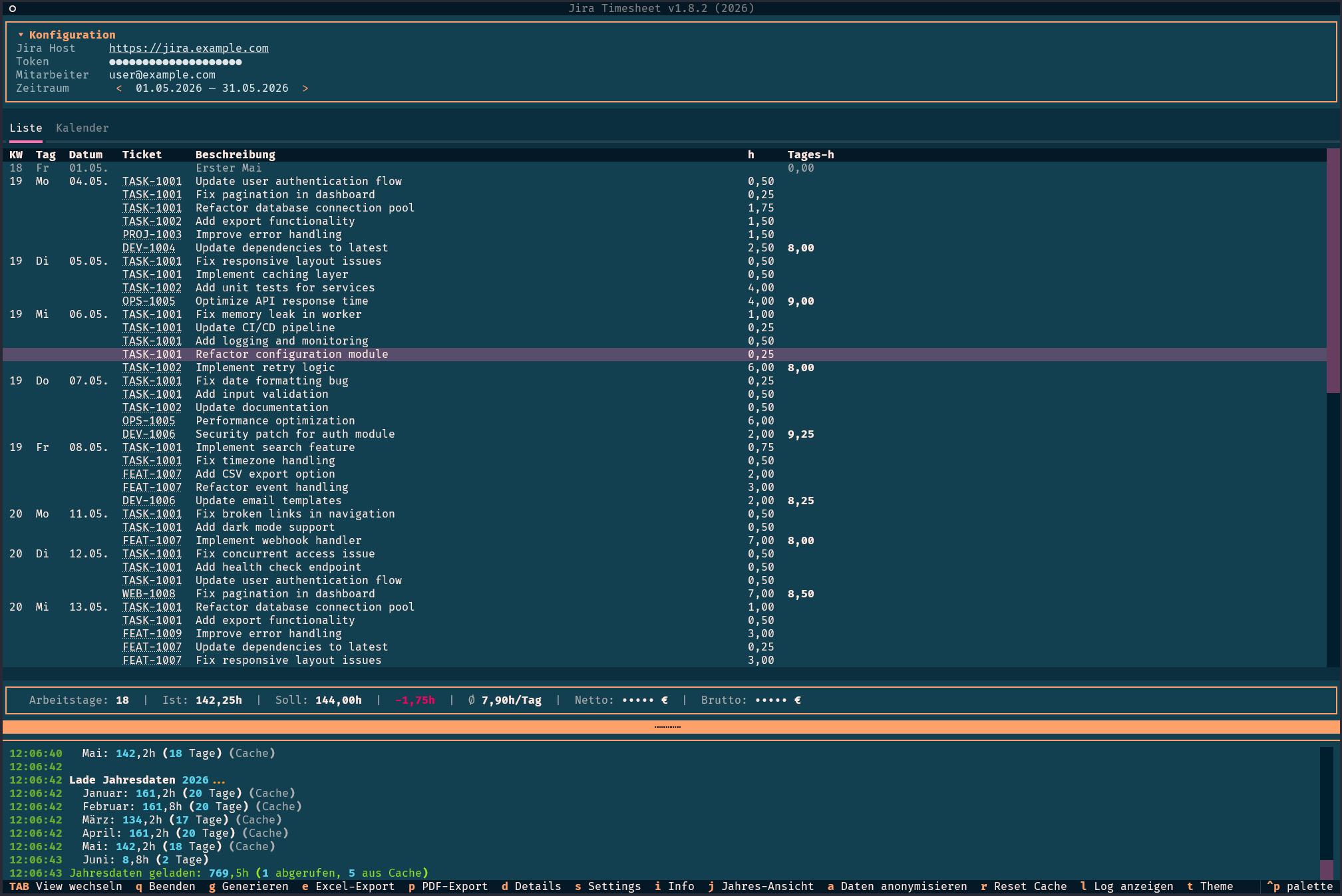Click 'a Daten anonymisieren' in footer
Viewport: 1342px width, 896px height.
point(898,886)
